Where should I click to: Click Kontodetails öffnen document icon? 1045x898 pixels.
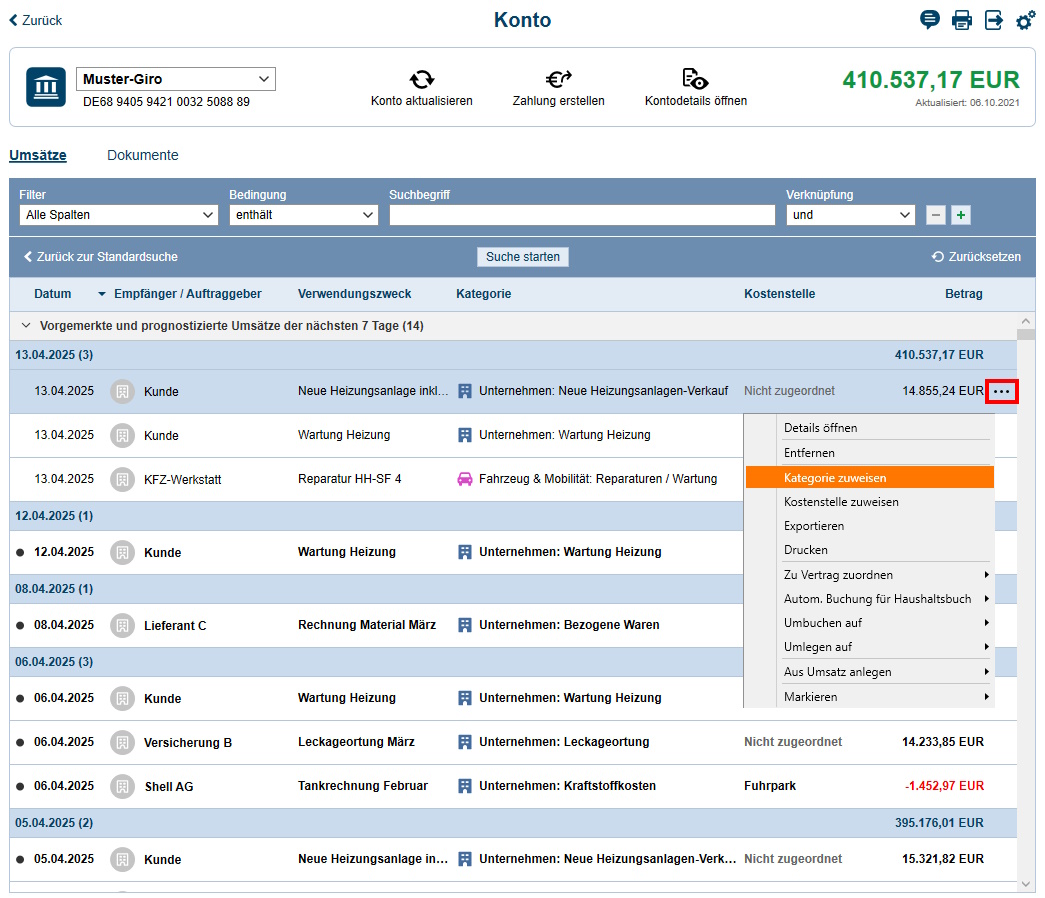[695, 79]
